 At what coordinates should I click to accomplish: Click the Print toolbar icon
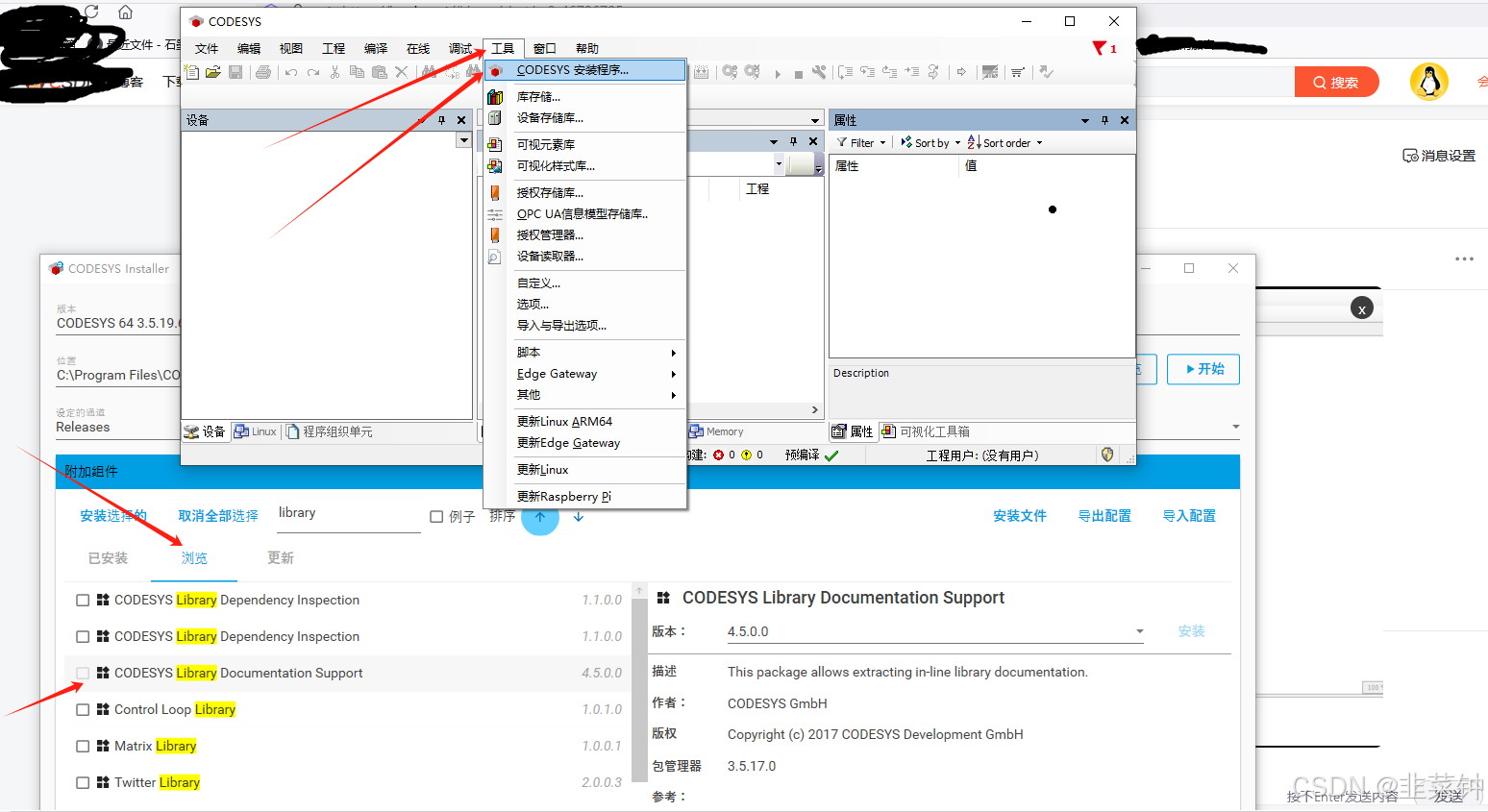tap(265, 71)
